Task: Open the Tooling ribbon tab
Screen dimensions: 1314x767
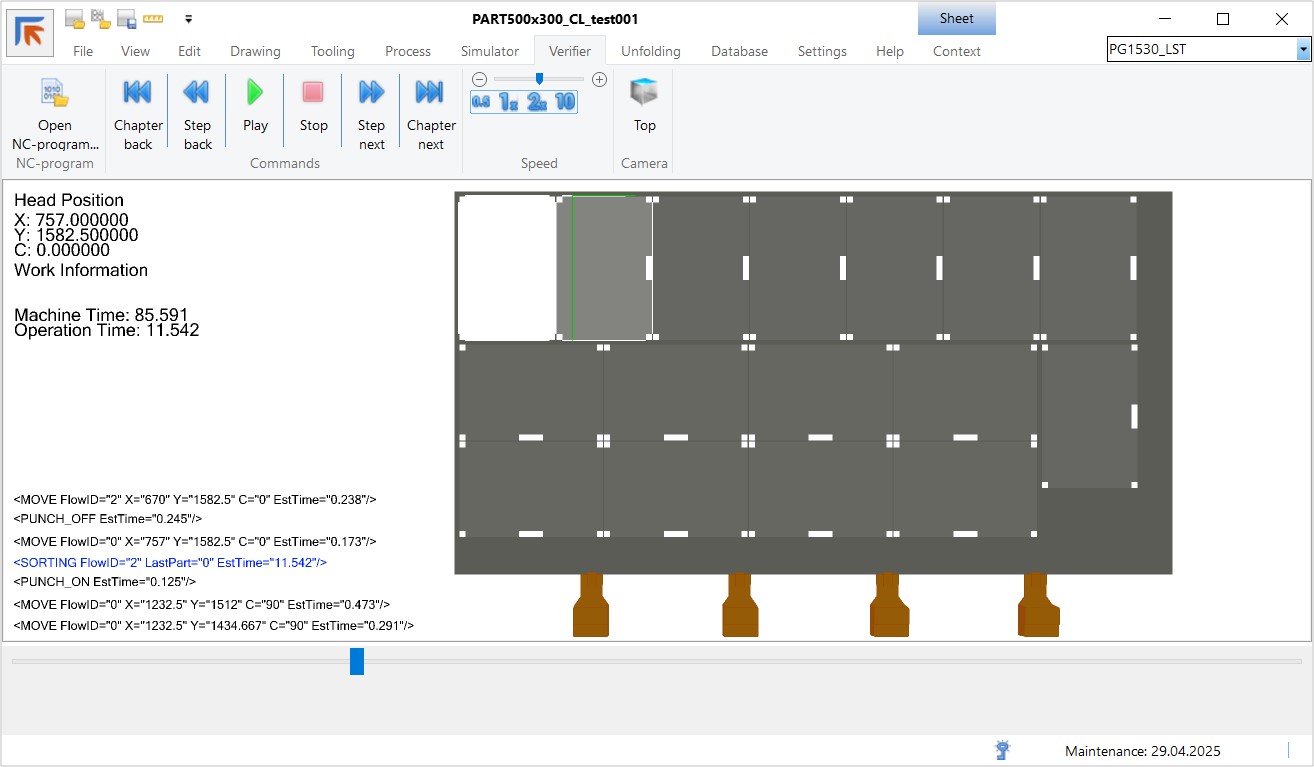Action: pyautogui.click(x=332, y=51)
